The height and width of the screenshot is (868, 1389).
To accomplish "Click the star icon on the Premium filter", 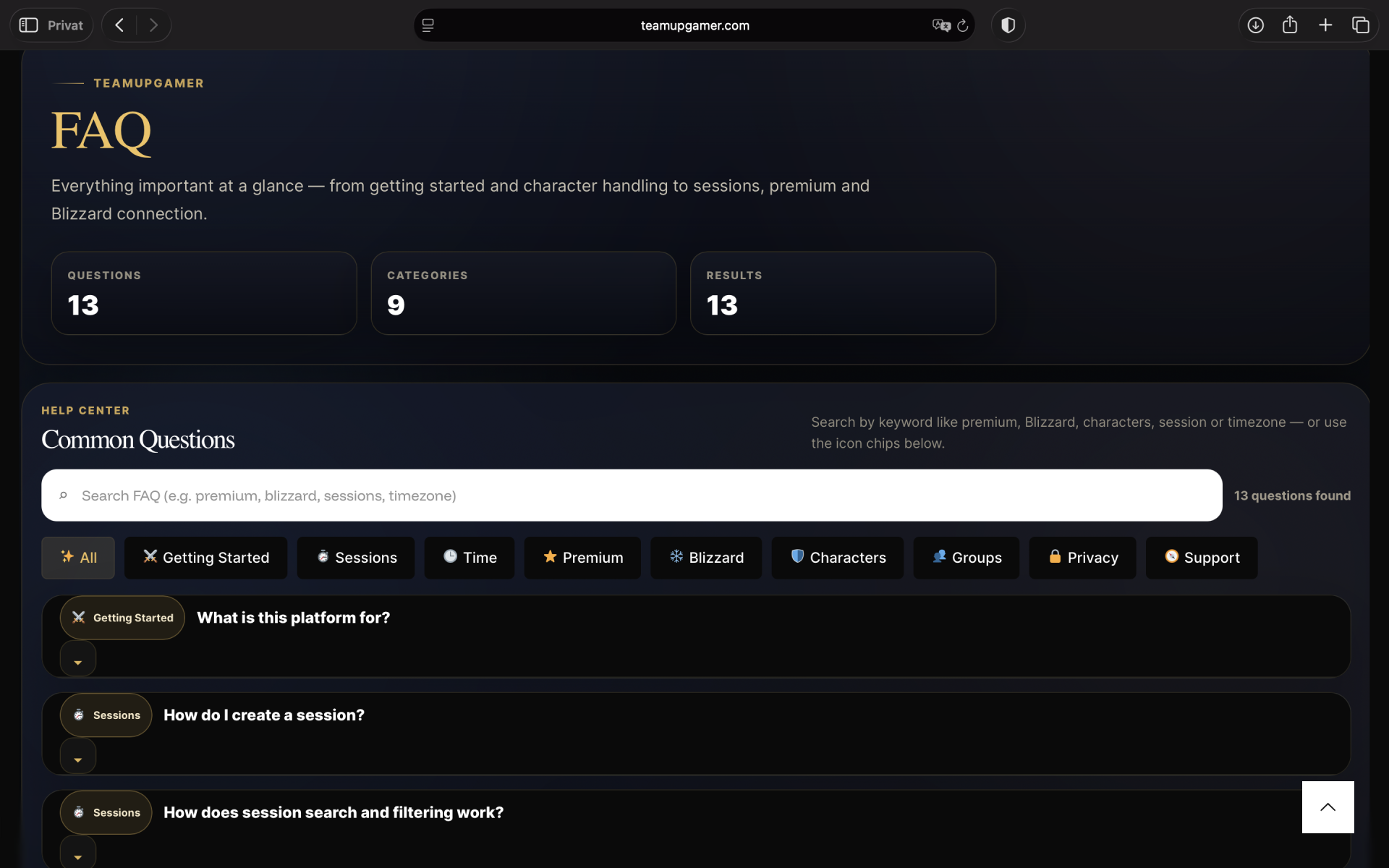I will (548, 557).
